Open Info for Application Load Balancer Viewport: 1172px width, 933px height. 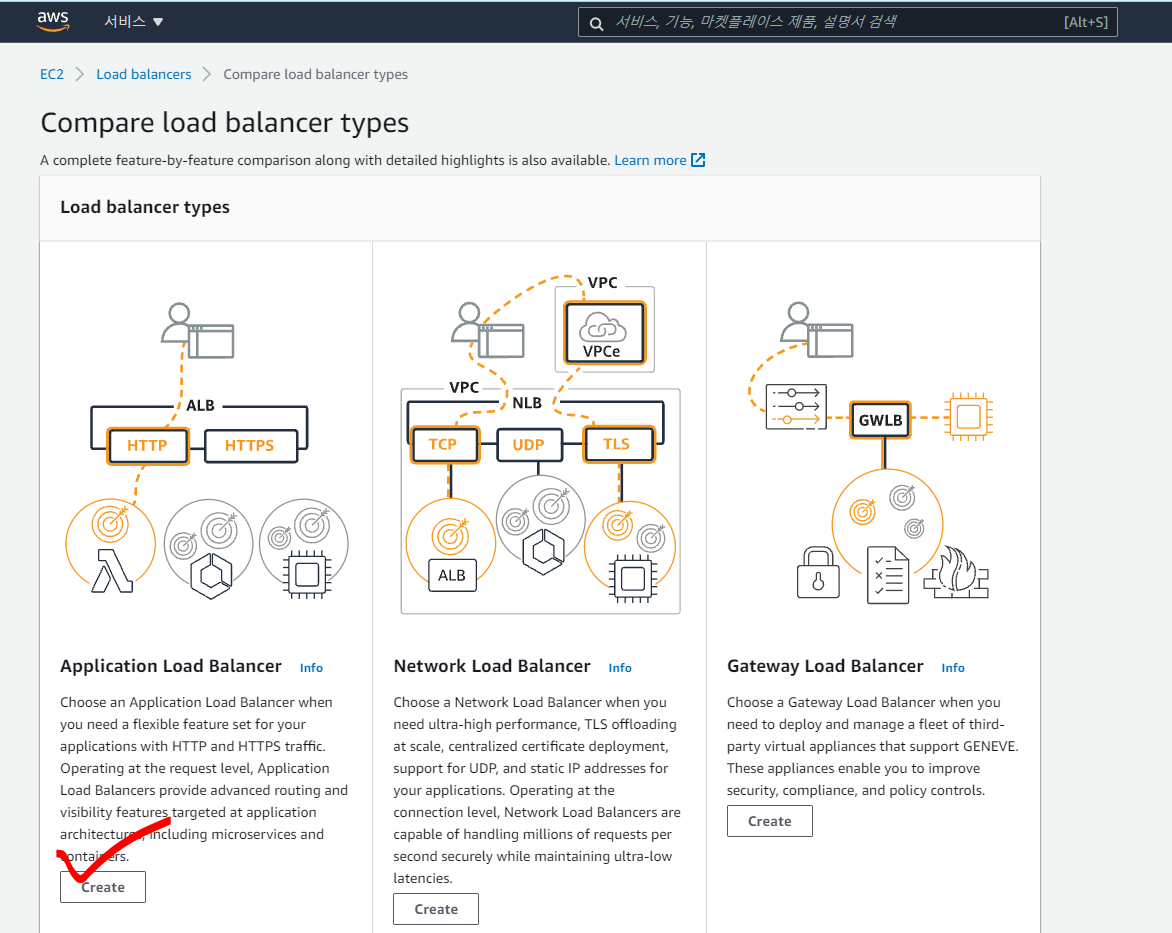coord(311,668)
